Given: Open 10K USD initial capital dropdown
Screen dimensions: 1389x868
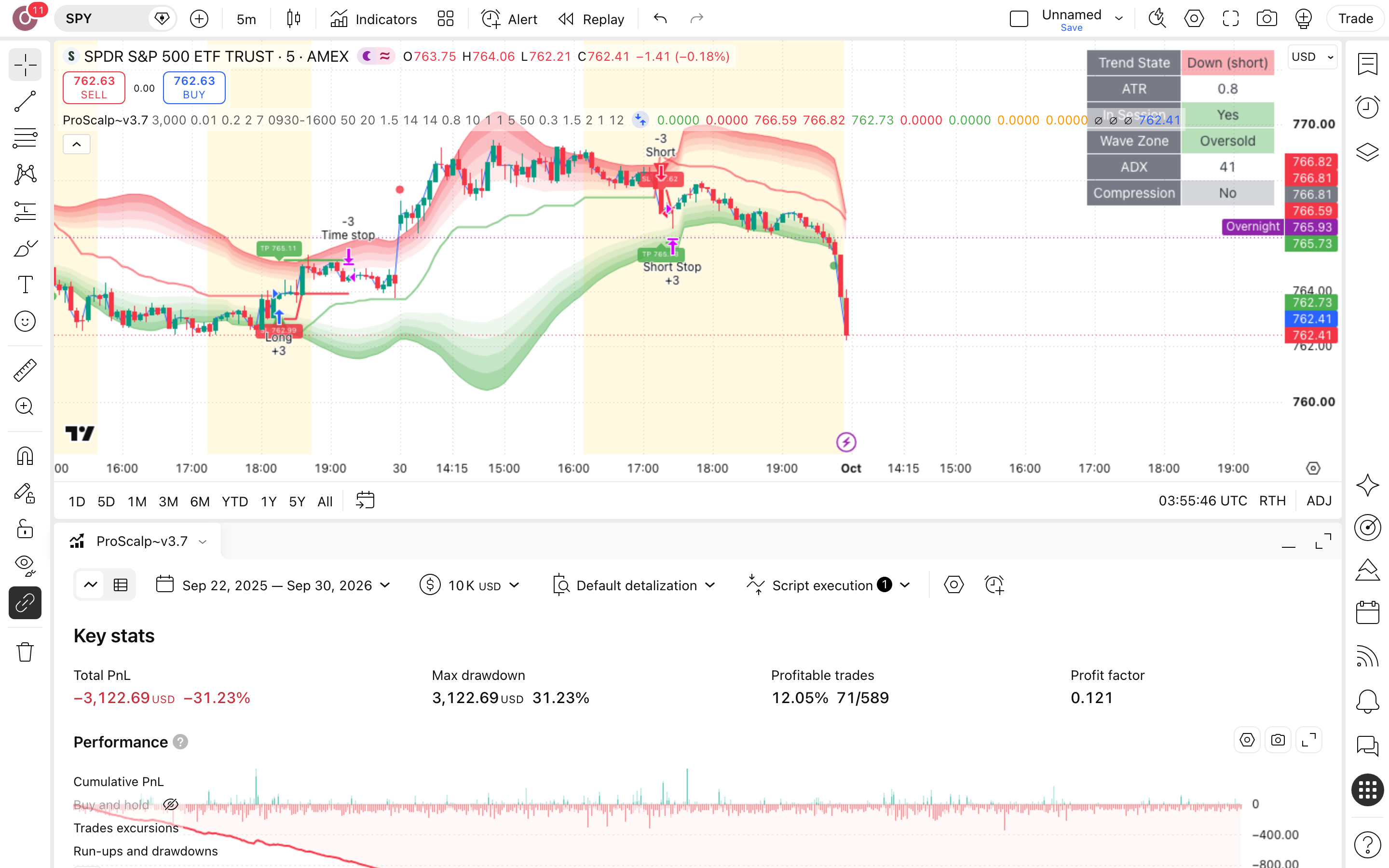Looking at the screenshot, I should [469, 585].
